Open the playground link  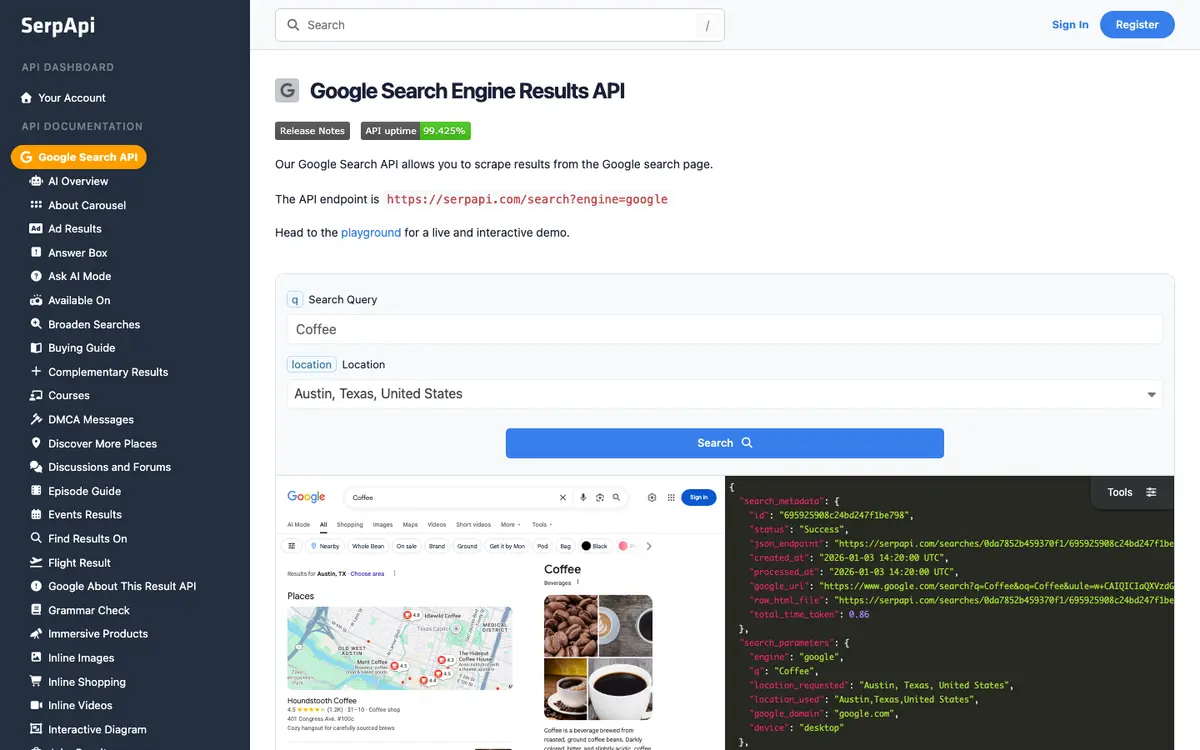(371, 232)
